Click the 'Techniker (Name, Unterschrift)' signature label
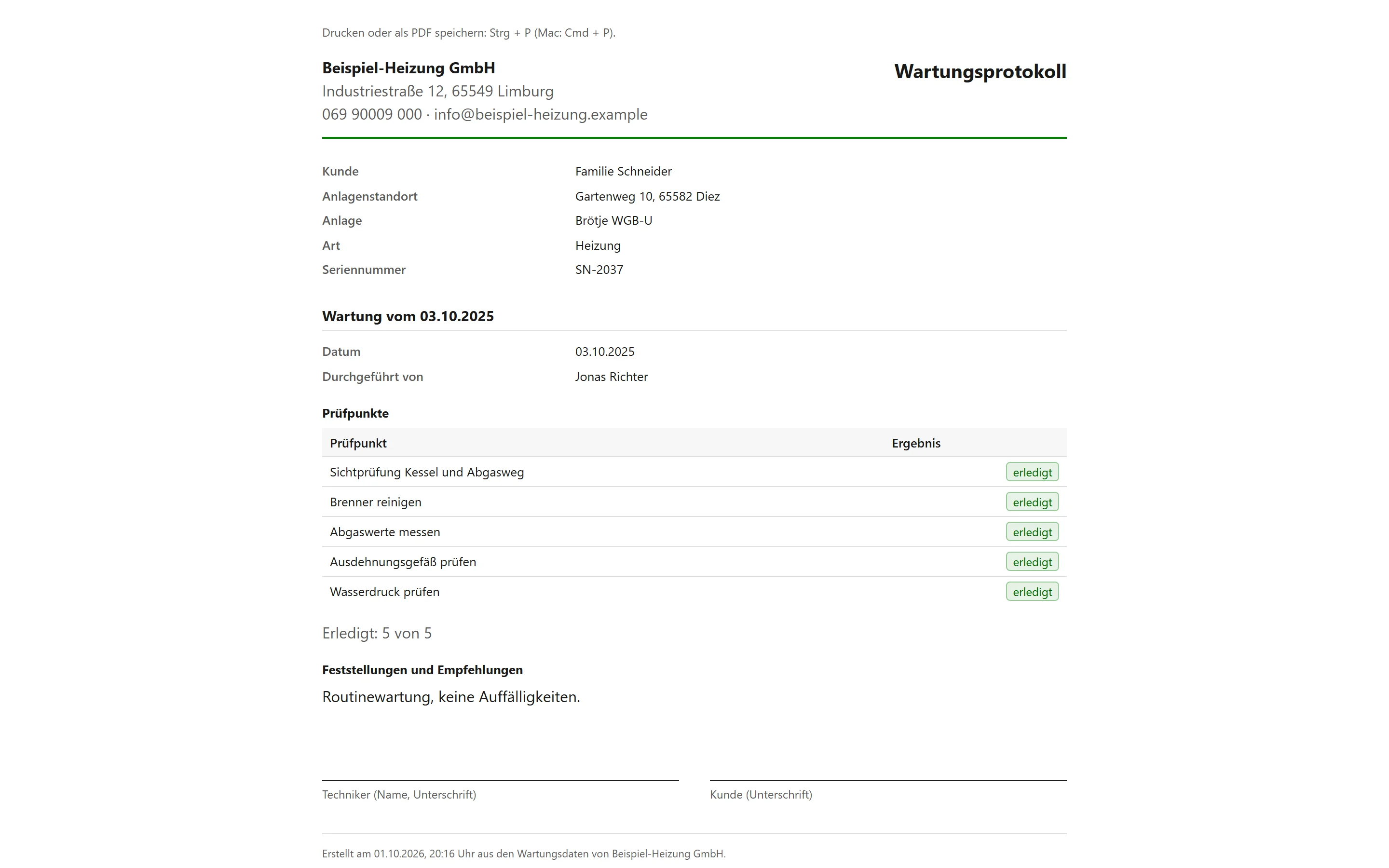 399,795
